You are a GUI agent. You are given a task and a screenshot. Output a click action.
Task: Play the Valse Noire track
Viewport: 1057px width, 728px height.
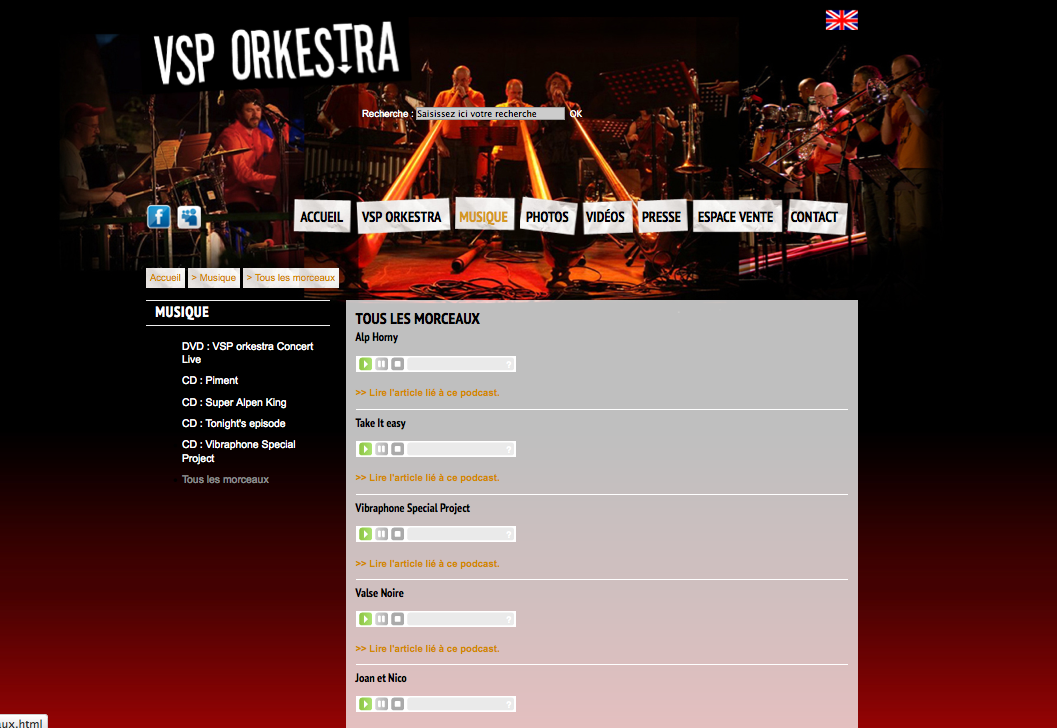[365, 619]
